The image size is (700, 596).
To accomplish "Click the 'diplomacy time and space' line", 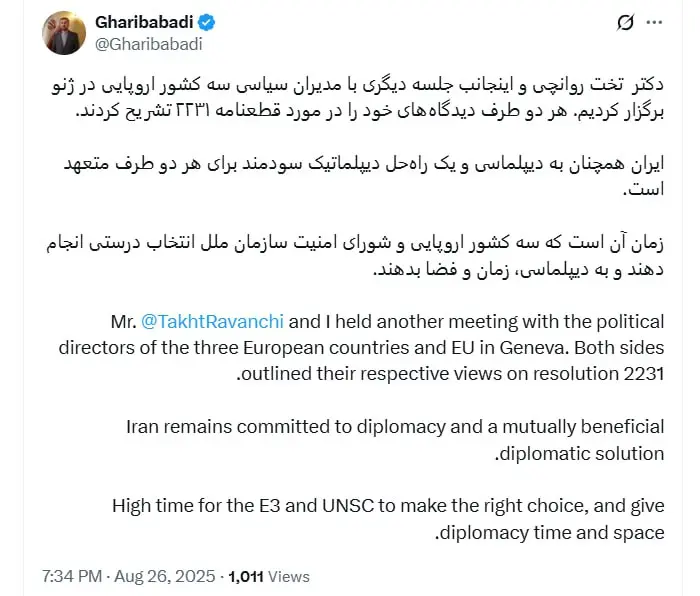I will pyautogui.click(x=550, y=532).
